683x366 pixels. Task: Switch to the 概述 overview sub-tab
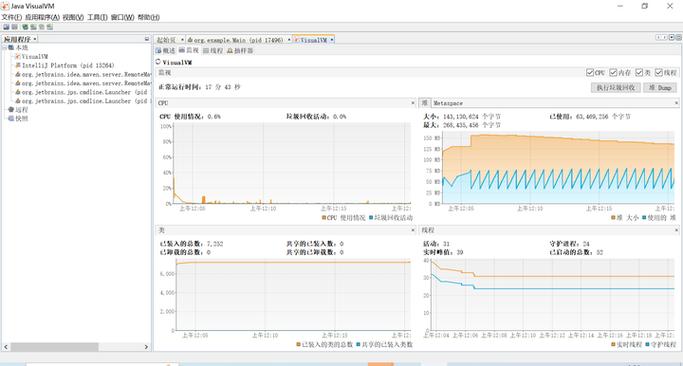pyautogui.click(x=166, y=51)
